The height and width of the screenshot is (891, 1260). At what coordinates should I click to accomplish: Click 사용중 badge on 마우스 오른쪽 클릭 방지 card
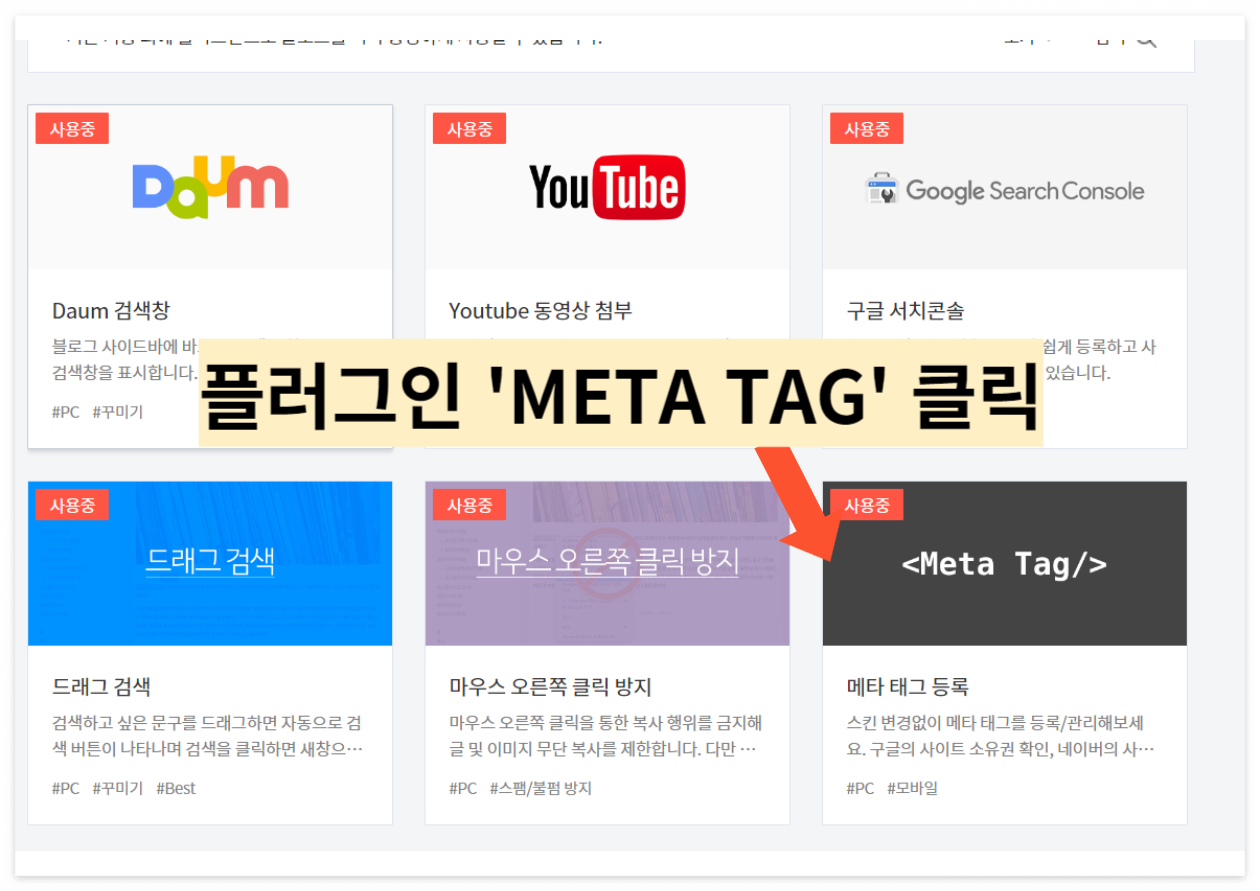[469, 505]
